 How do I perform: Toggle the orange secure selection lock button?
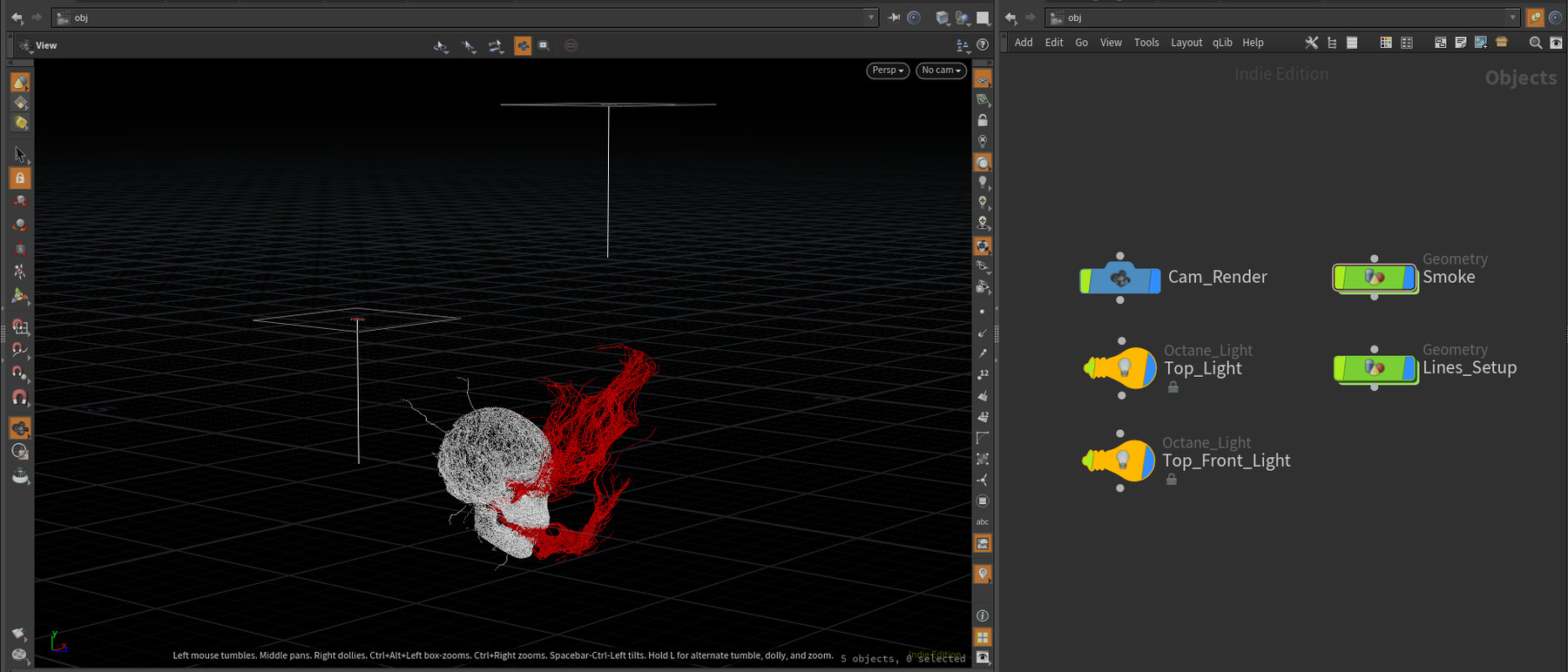pos(20,178)
